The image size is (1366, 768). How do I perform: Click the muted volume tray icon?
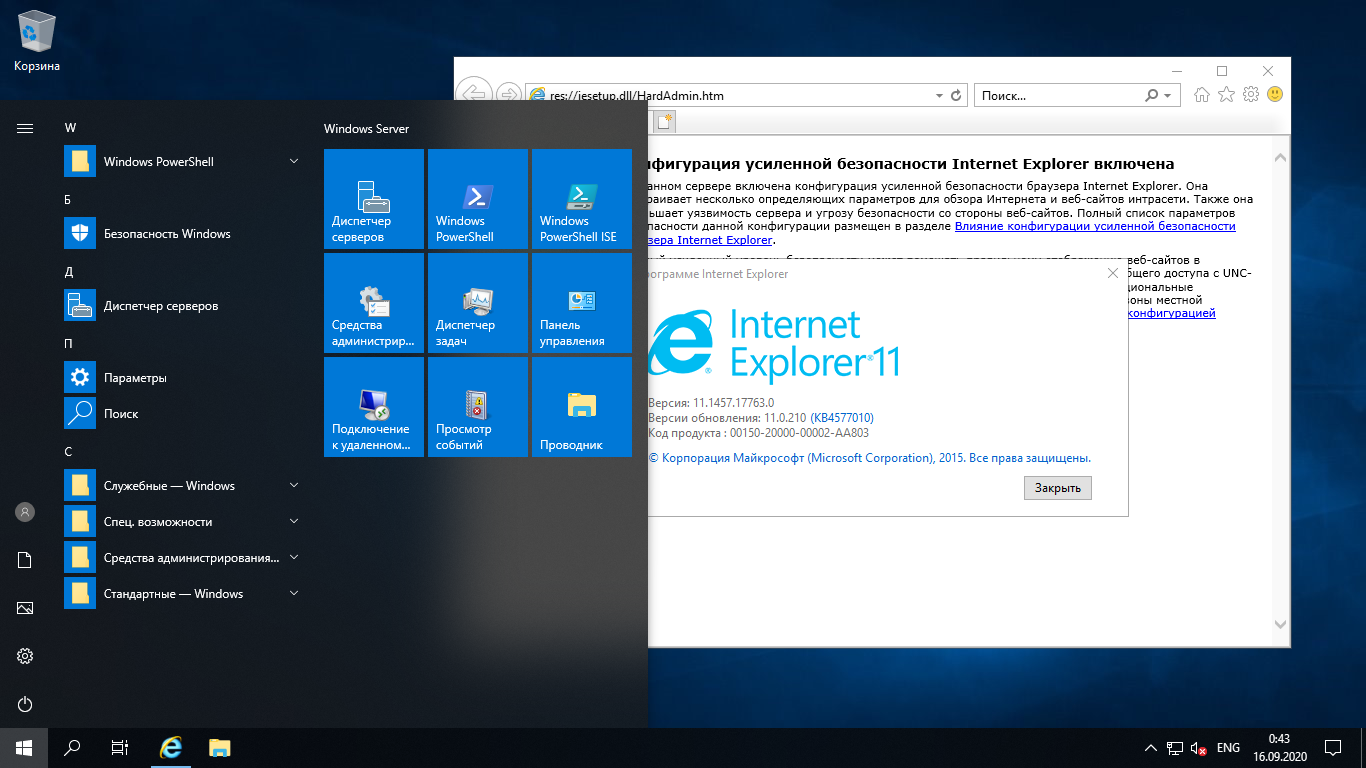(1198, 748)
